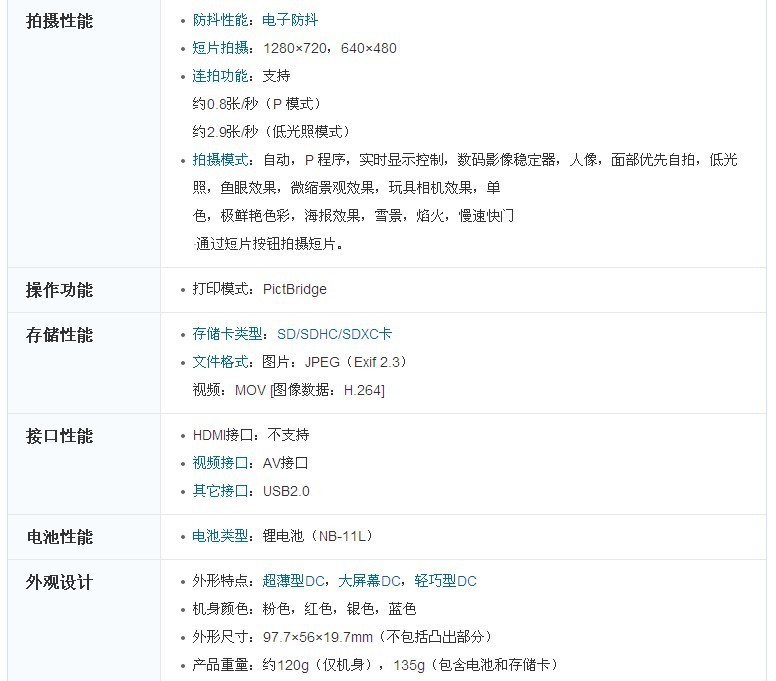The height and width of the screenshot is (681, 776).
Task: Select the 外观设计 section heading
Action: 59,582
